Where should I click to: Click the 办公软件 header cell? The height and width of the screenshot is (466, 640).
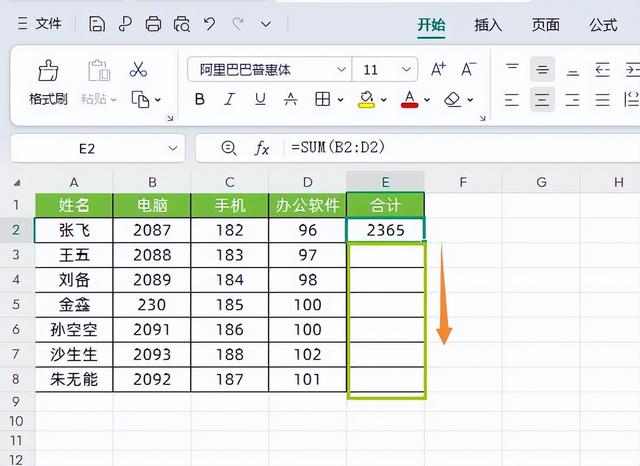[x=307, y=205]
